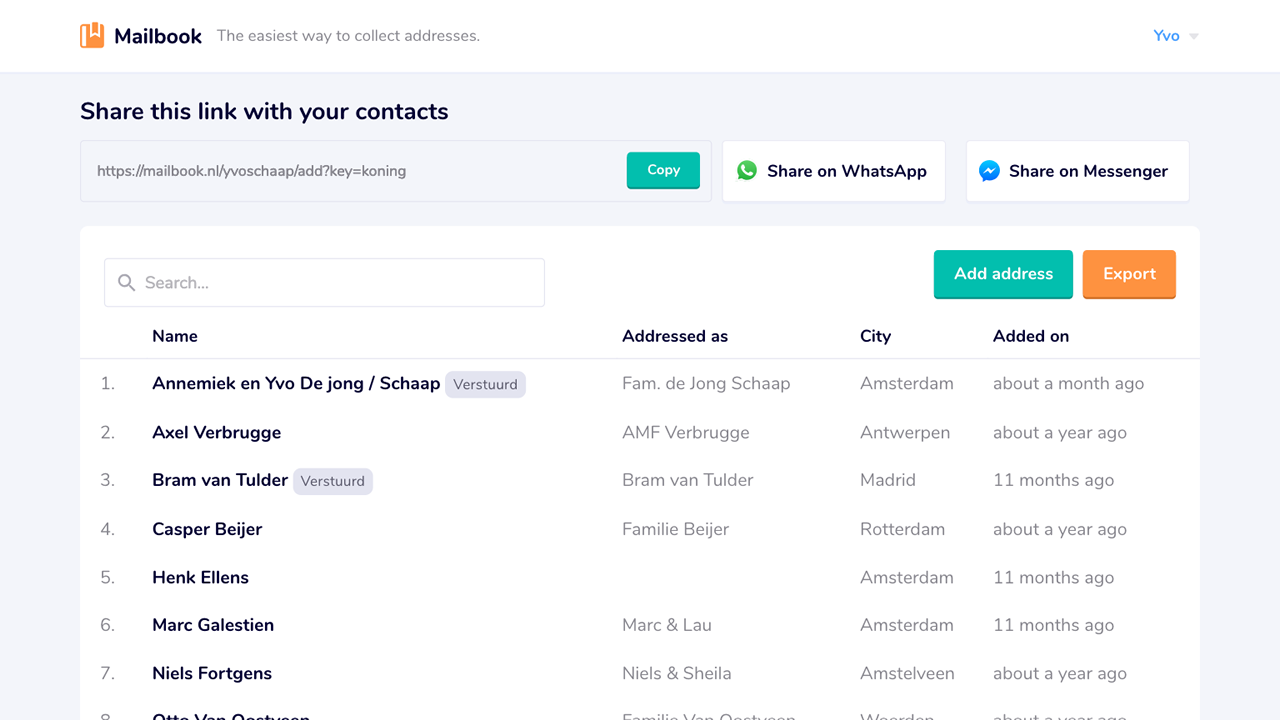Share the link on WhatsApp
This screenshot has height=720, width=1280.
833,170
